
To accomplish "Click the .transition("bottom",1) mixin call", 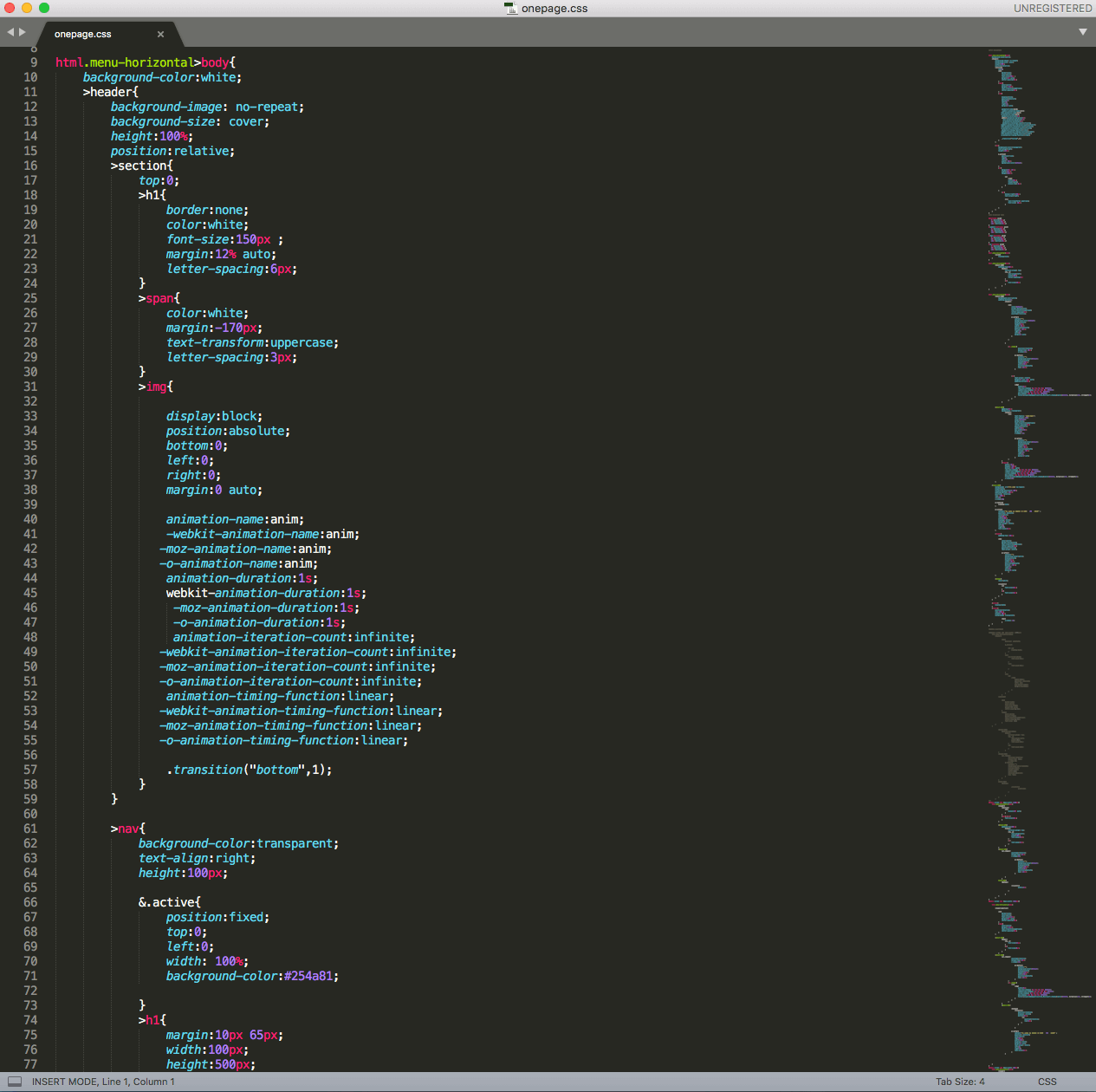I will tap(249, 770).
